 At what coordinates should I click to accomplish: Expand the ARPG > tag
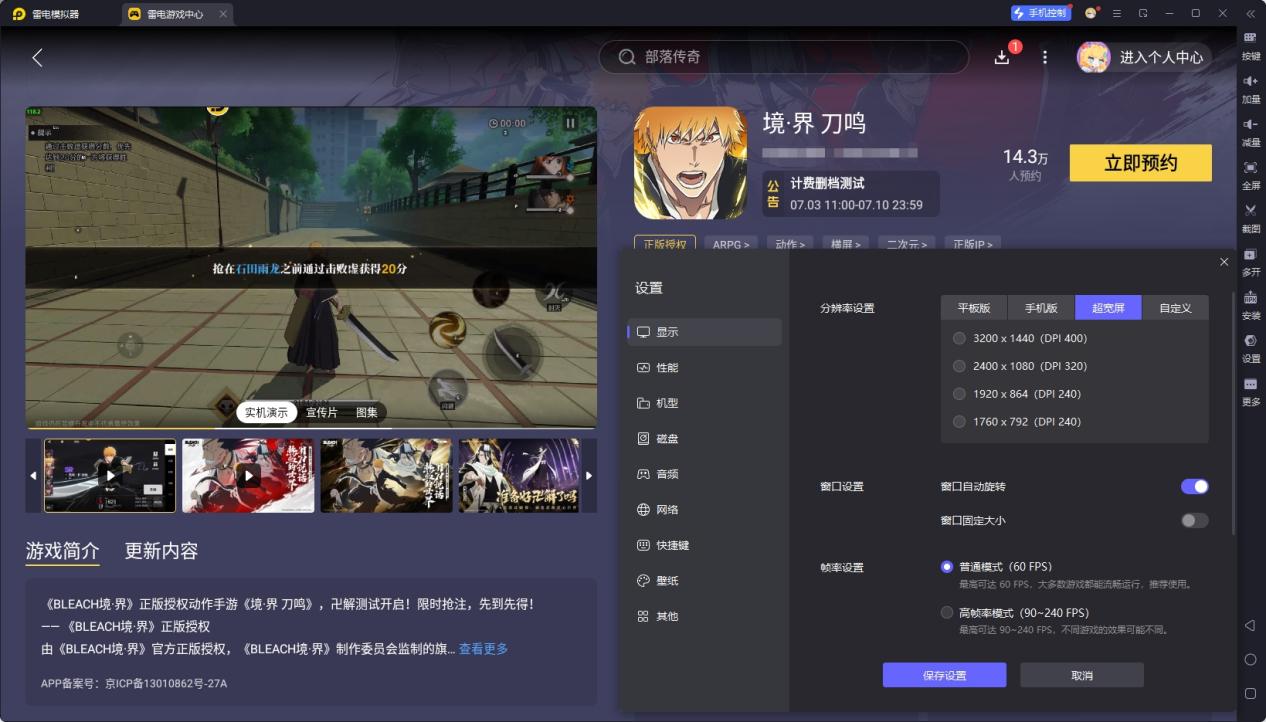click(730, 244)
